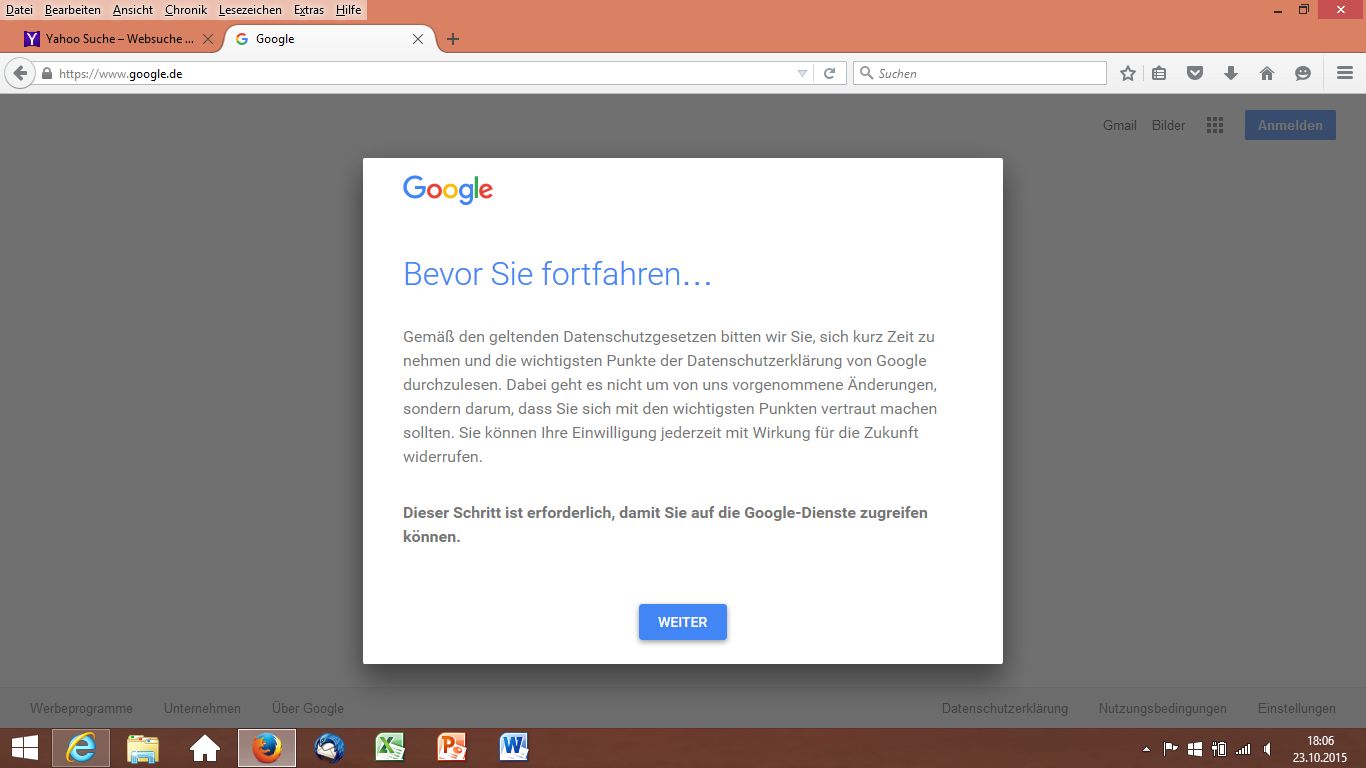This screenshot has width=1366, height=768.
Task: Launch Internet Explorer from the taskbar
Action: click(x=81, y=748)
